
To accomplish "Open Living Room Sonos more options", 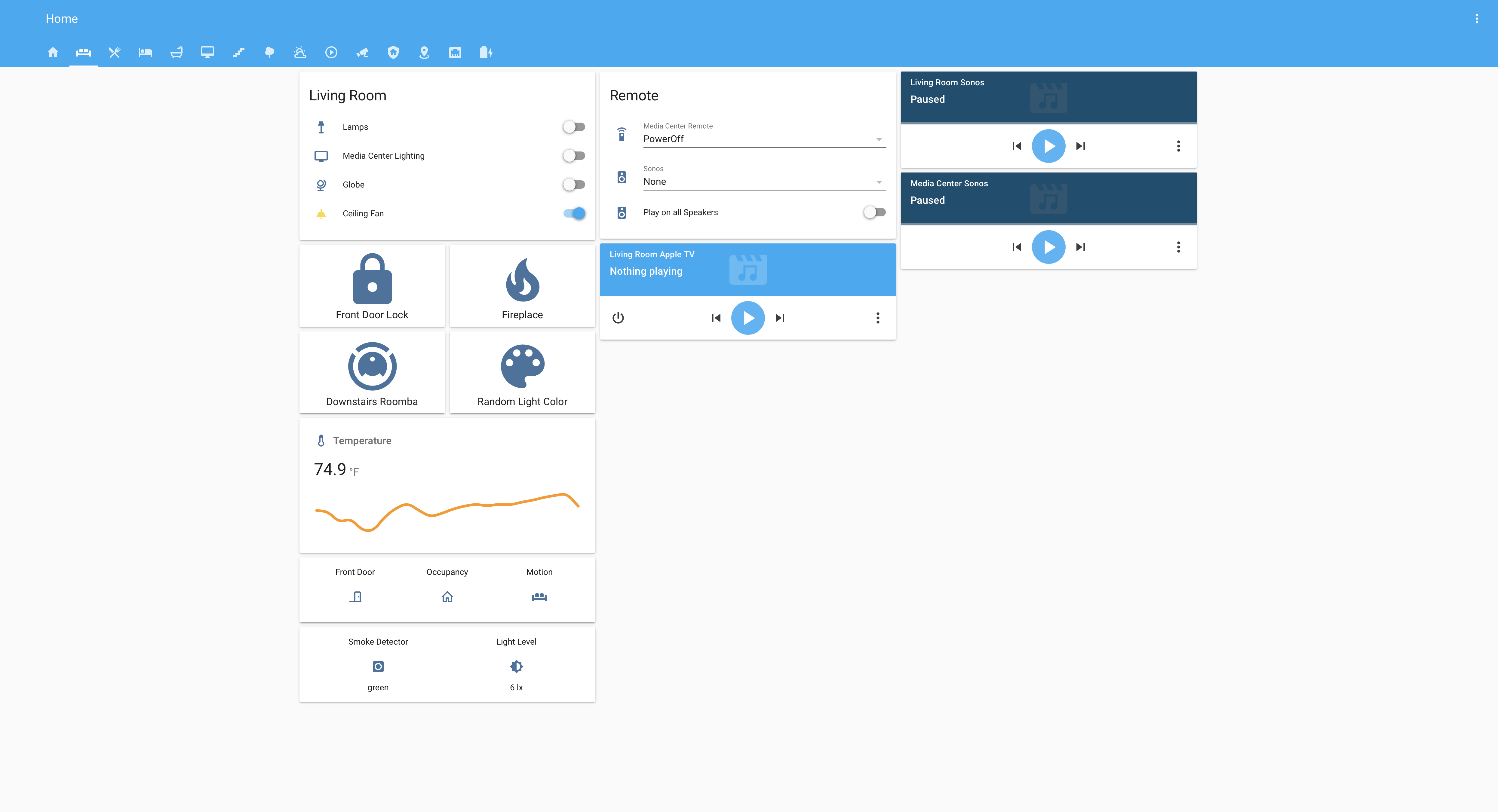I will coord(1178,146).
